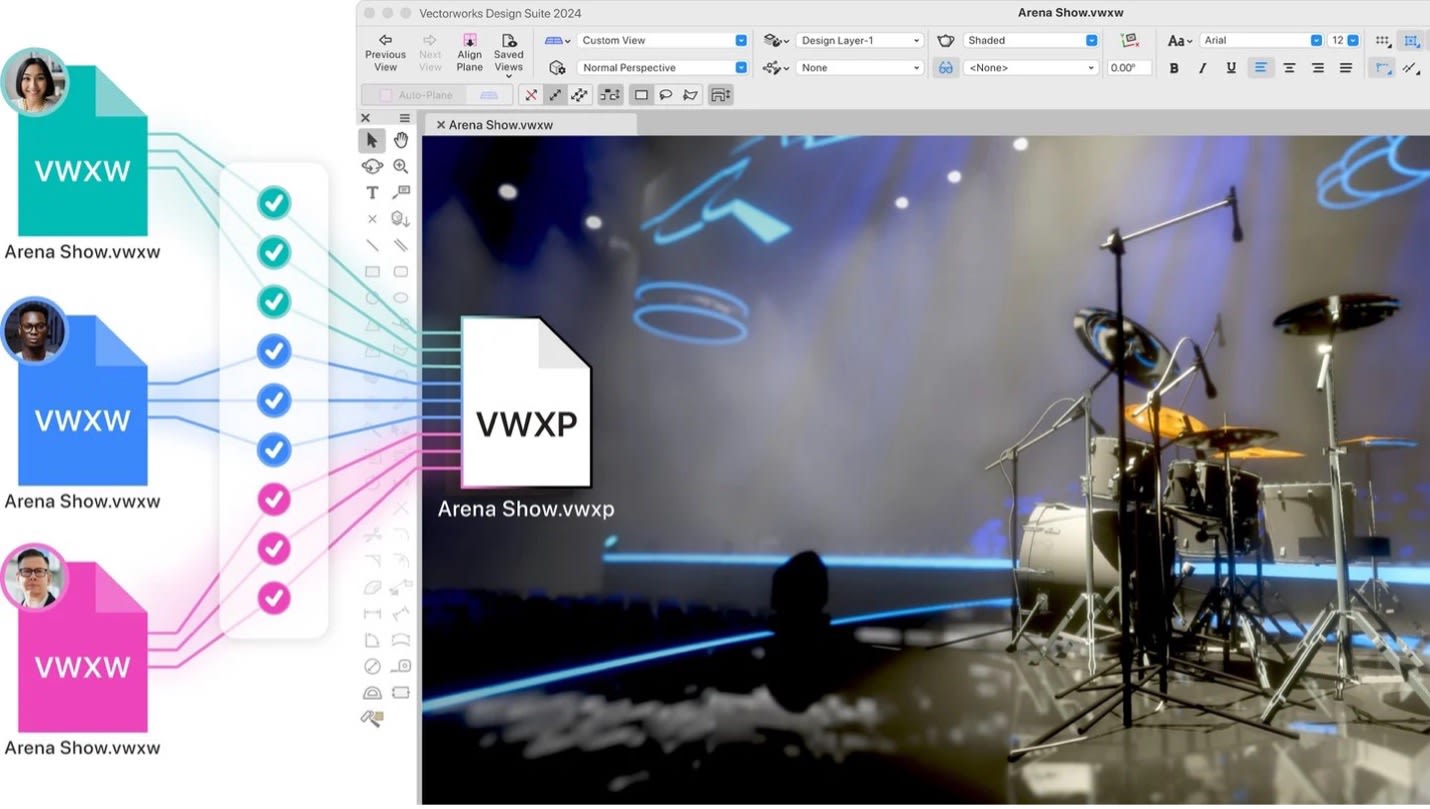The height and width of the screenshot is (809, 1430).
Task: Toggle data visualization glasses button
Action: click(x=945, y=67)
